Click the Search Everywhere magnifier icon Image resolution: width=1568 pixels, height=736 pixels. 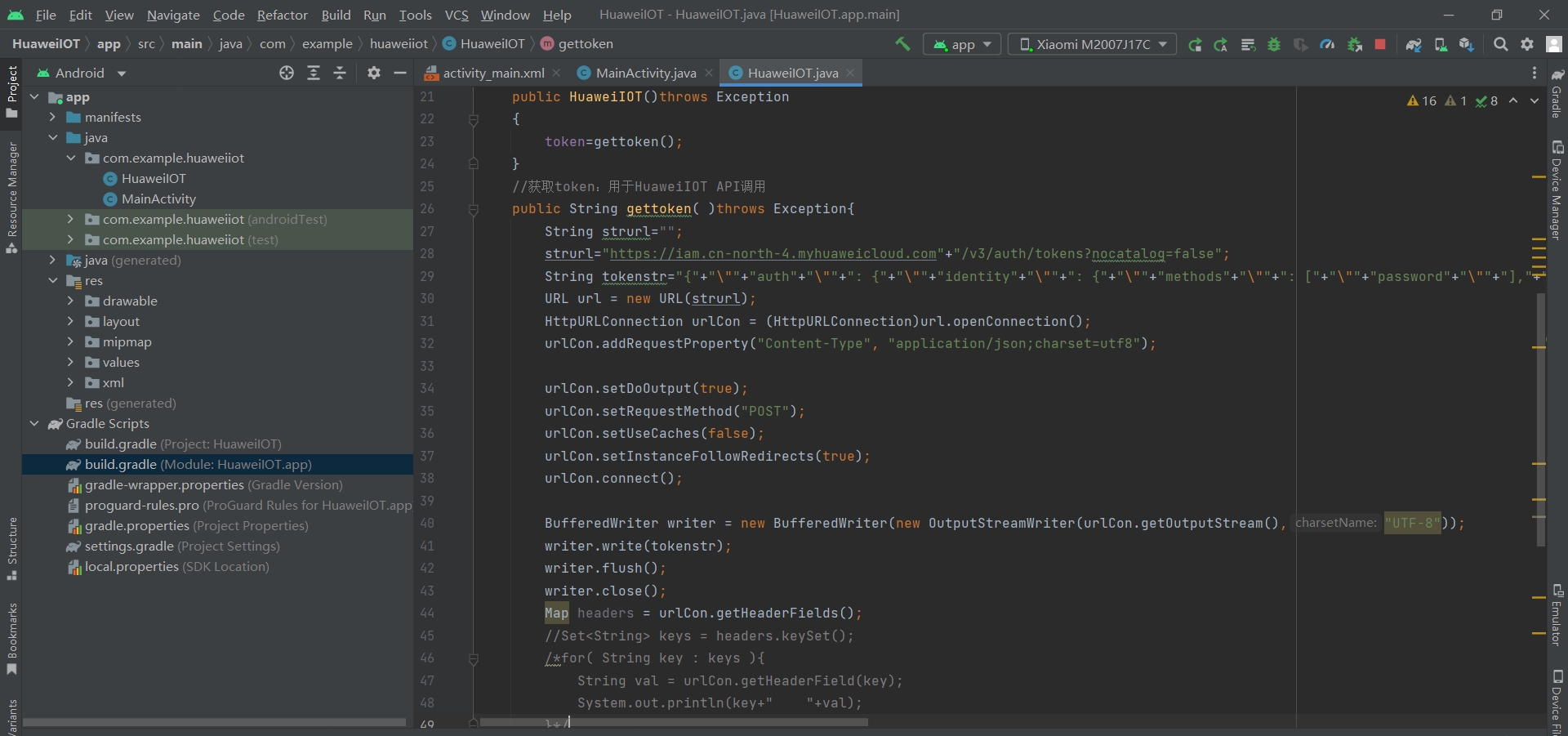point(1500,44)
